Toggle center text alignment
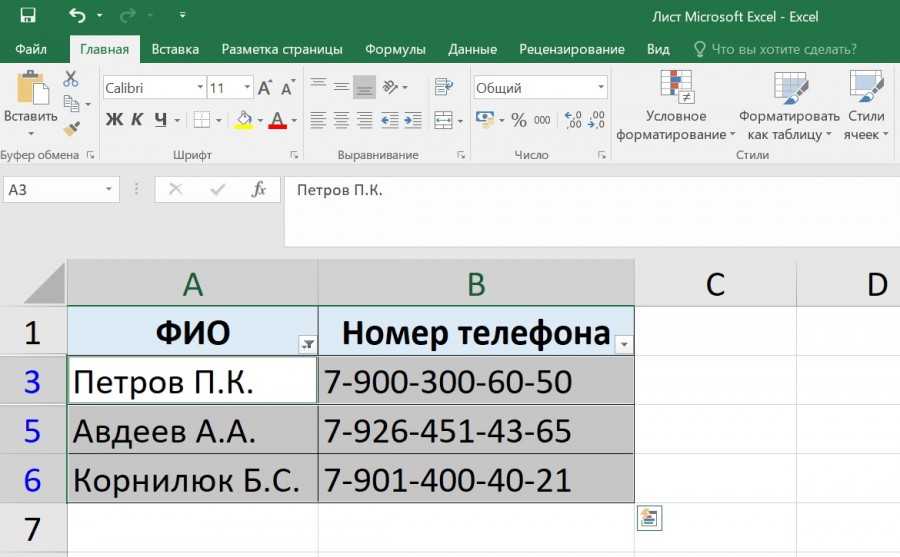900x557 pixels. click(x=341, y=120)
